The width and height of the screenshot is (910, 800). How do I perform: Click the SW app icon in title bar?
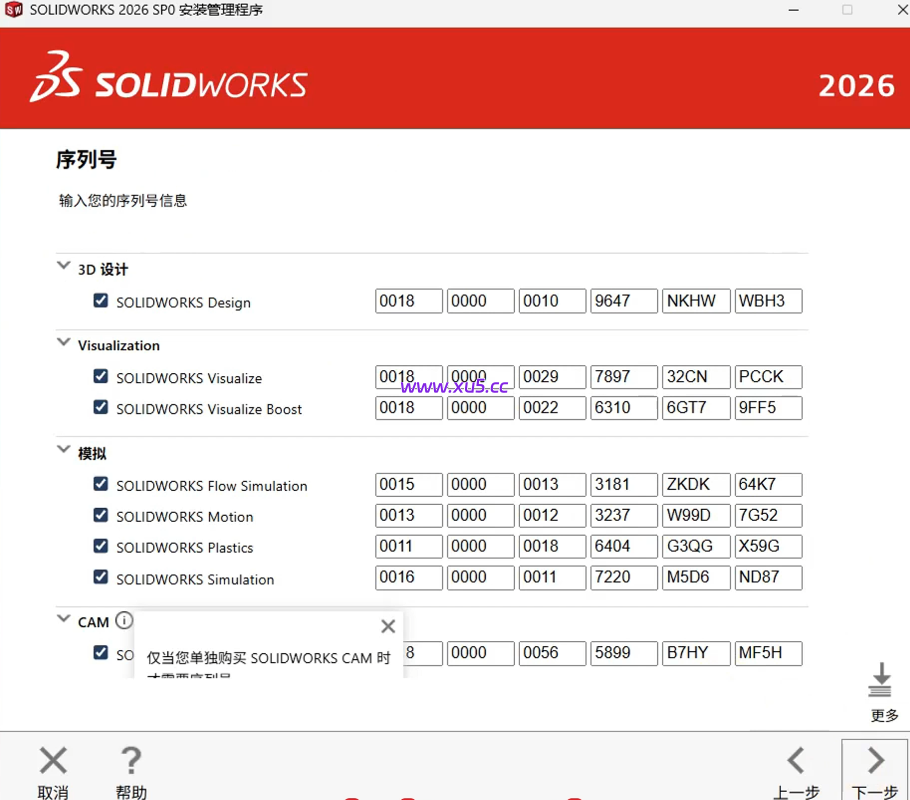pyautogui.click(x=14, y=10)
